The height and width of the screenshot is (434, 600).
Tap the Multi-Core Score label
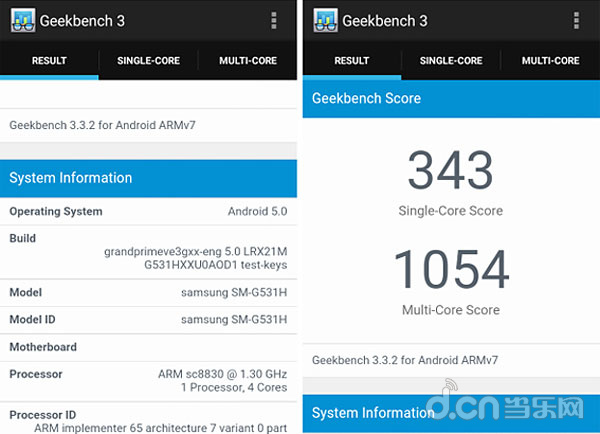pyautogui.click(x=451, y=310)
